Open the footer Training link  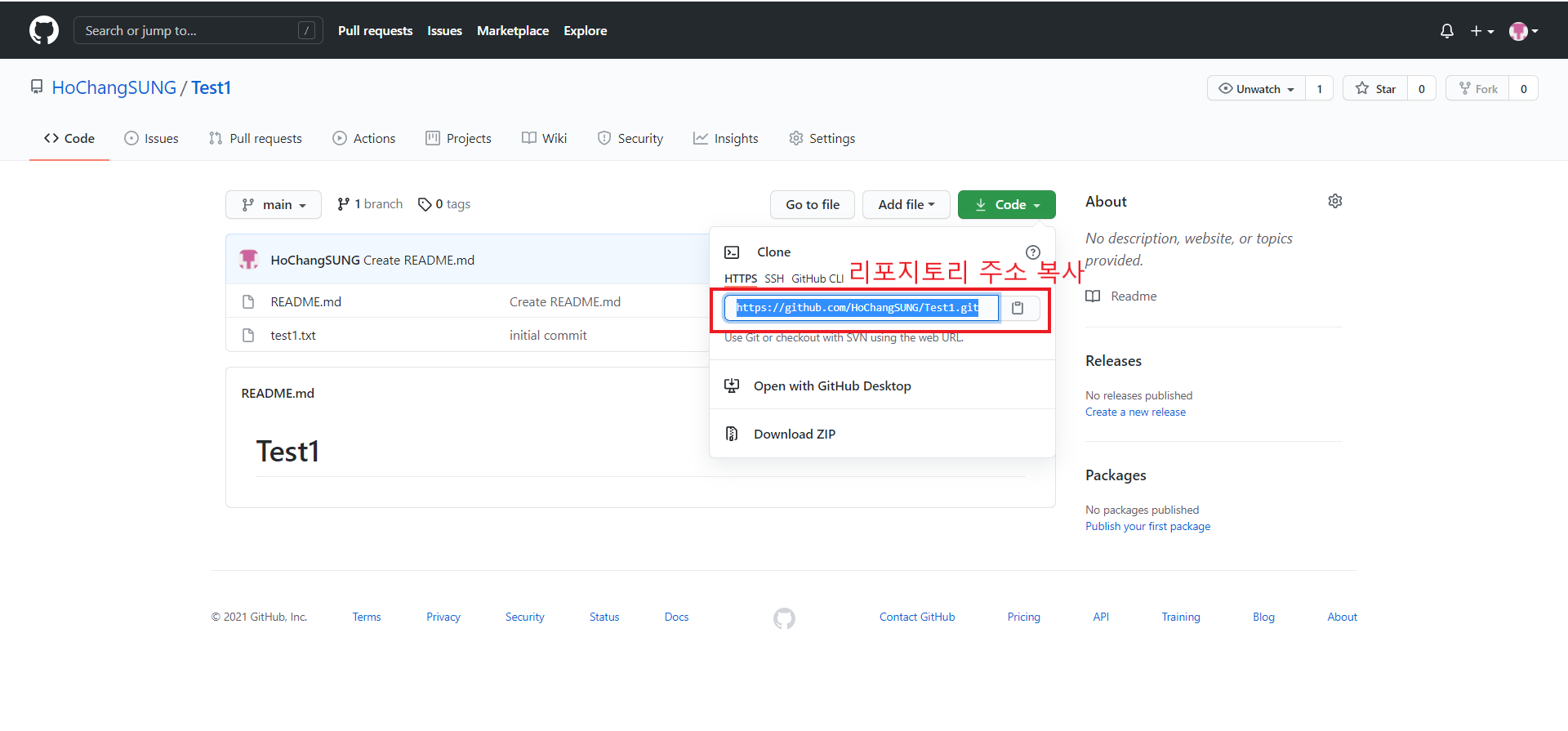pos(1181,617)
